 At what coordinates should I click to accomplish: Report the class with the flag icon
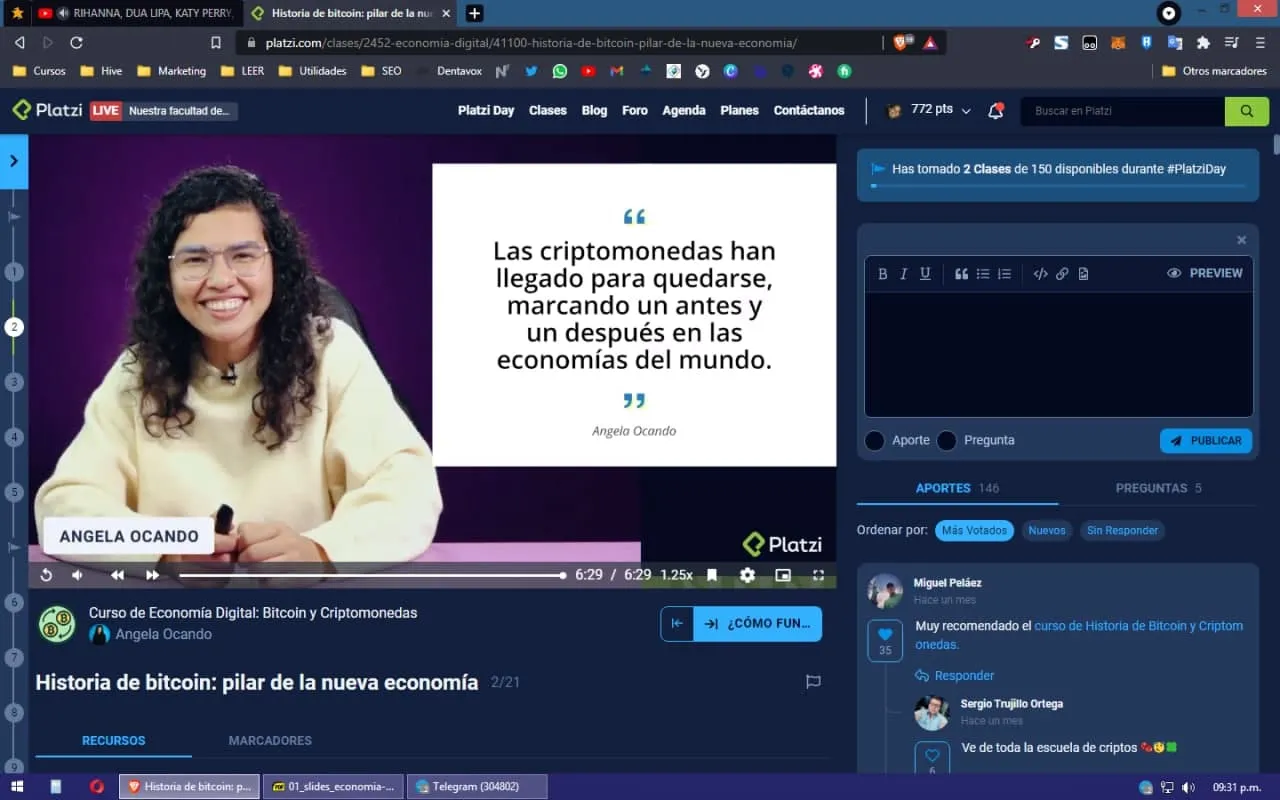(813, 682)
